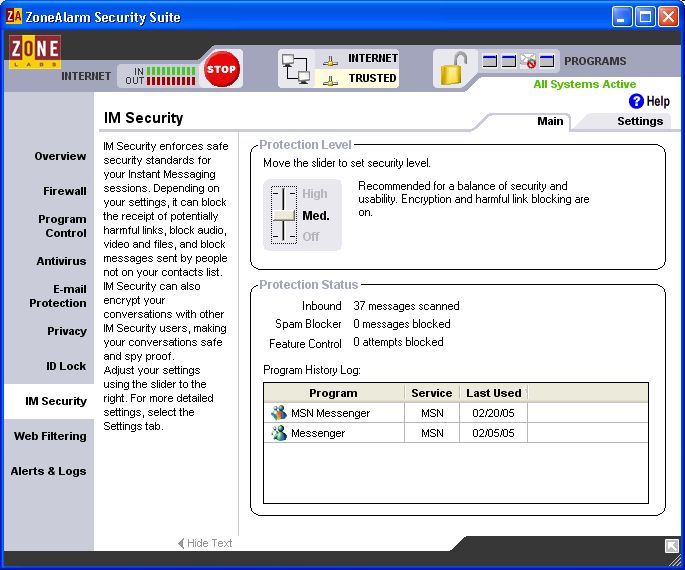
Task: Click the PROGRAMS label
Action: point(595,61)
